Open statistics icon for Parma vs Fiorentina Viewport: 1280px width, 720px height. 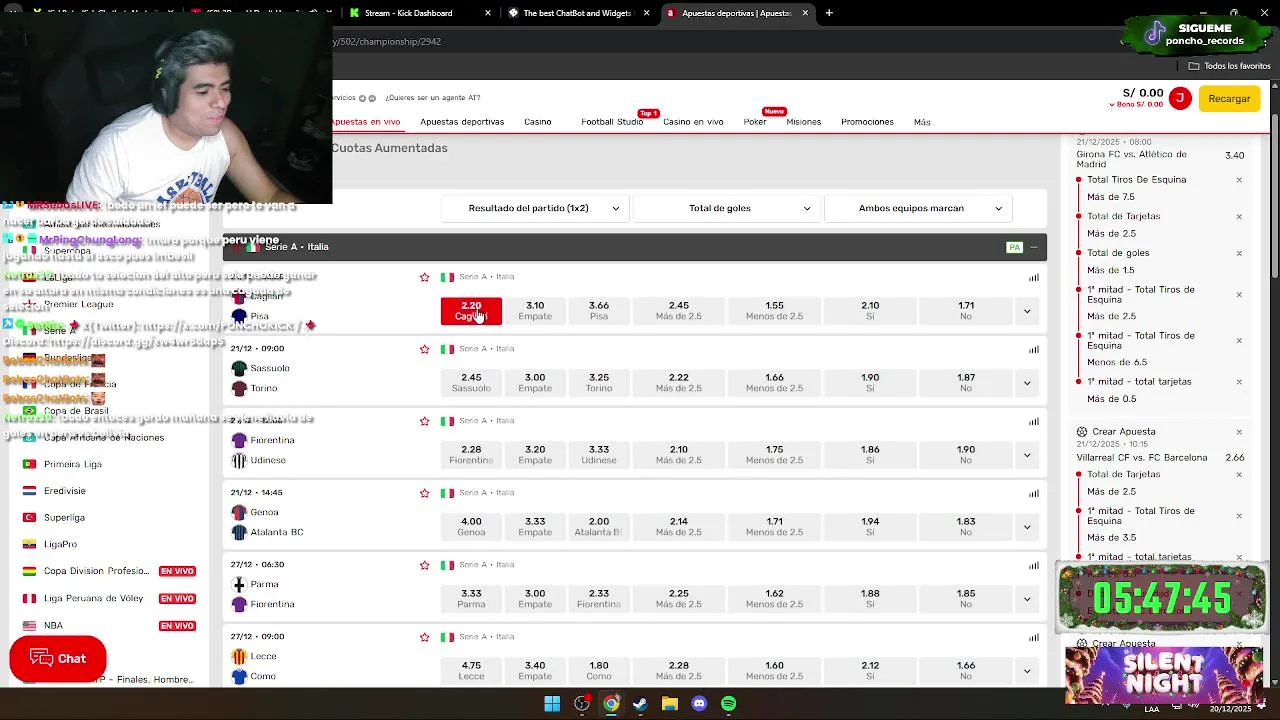[x=1034, y=565]
